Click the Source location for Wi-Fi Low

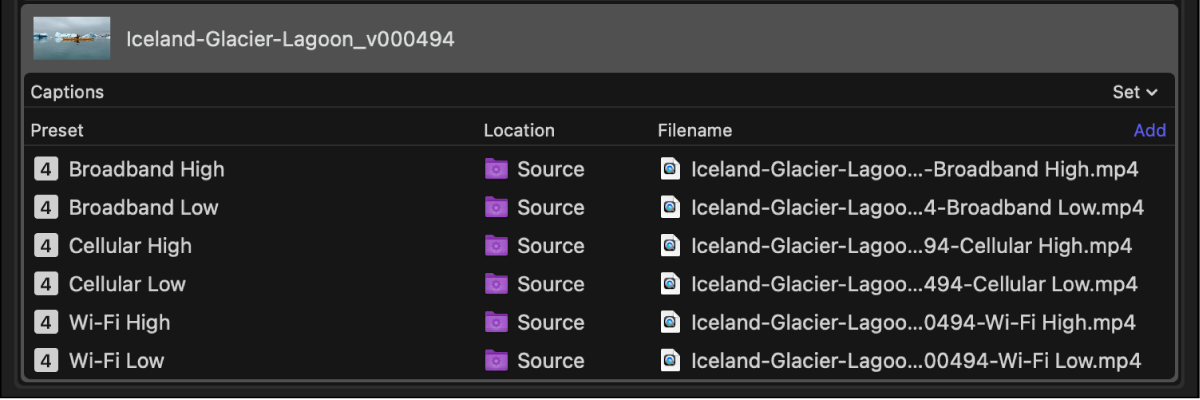(x=550, y=361)
